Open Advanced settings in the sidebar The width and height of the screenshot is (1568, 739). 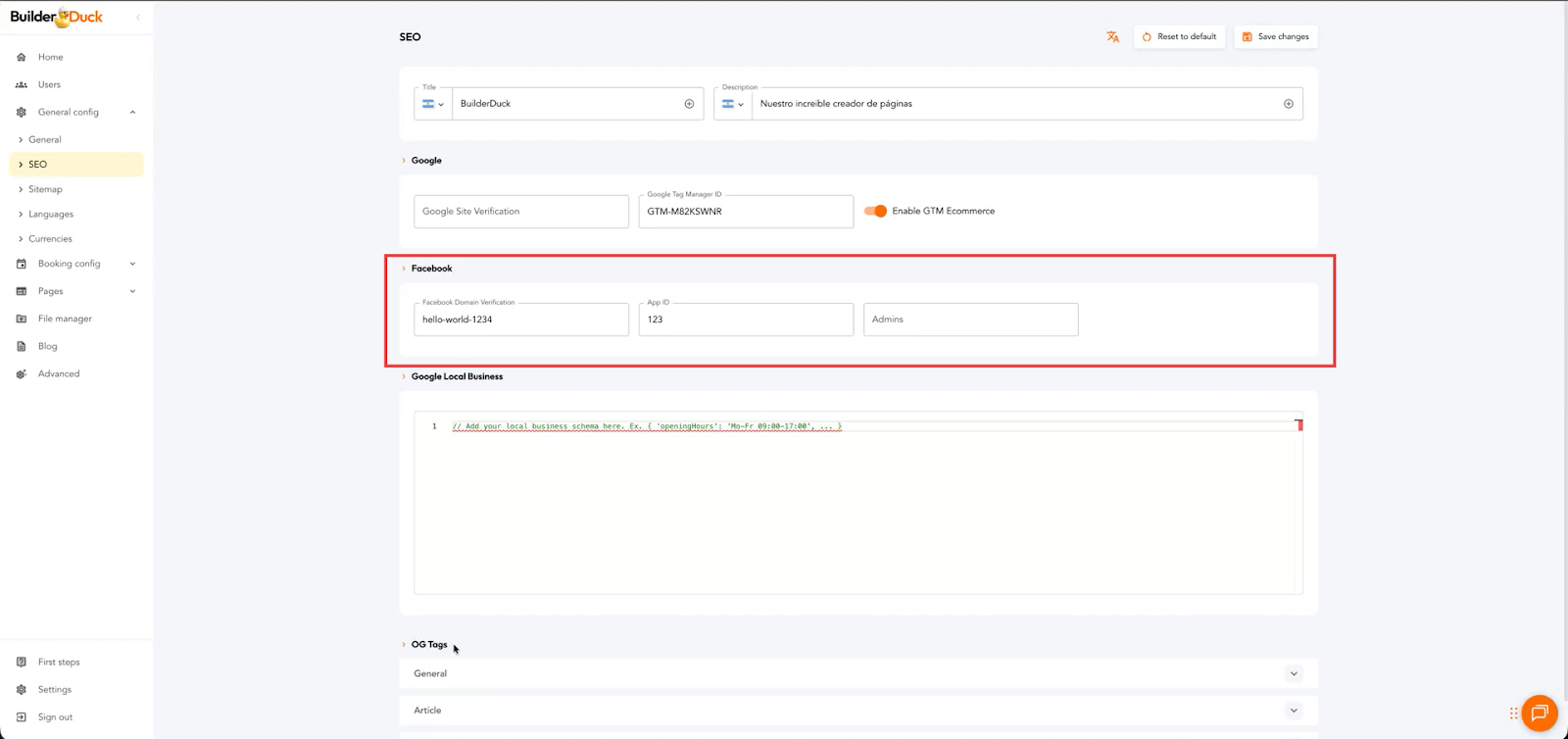58,373
